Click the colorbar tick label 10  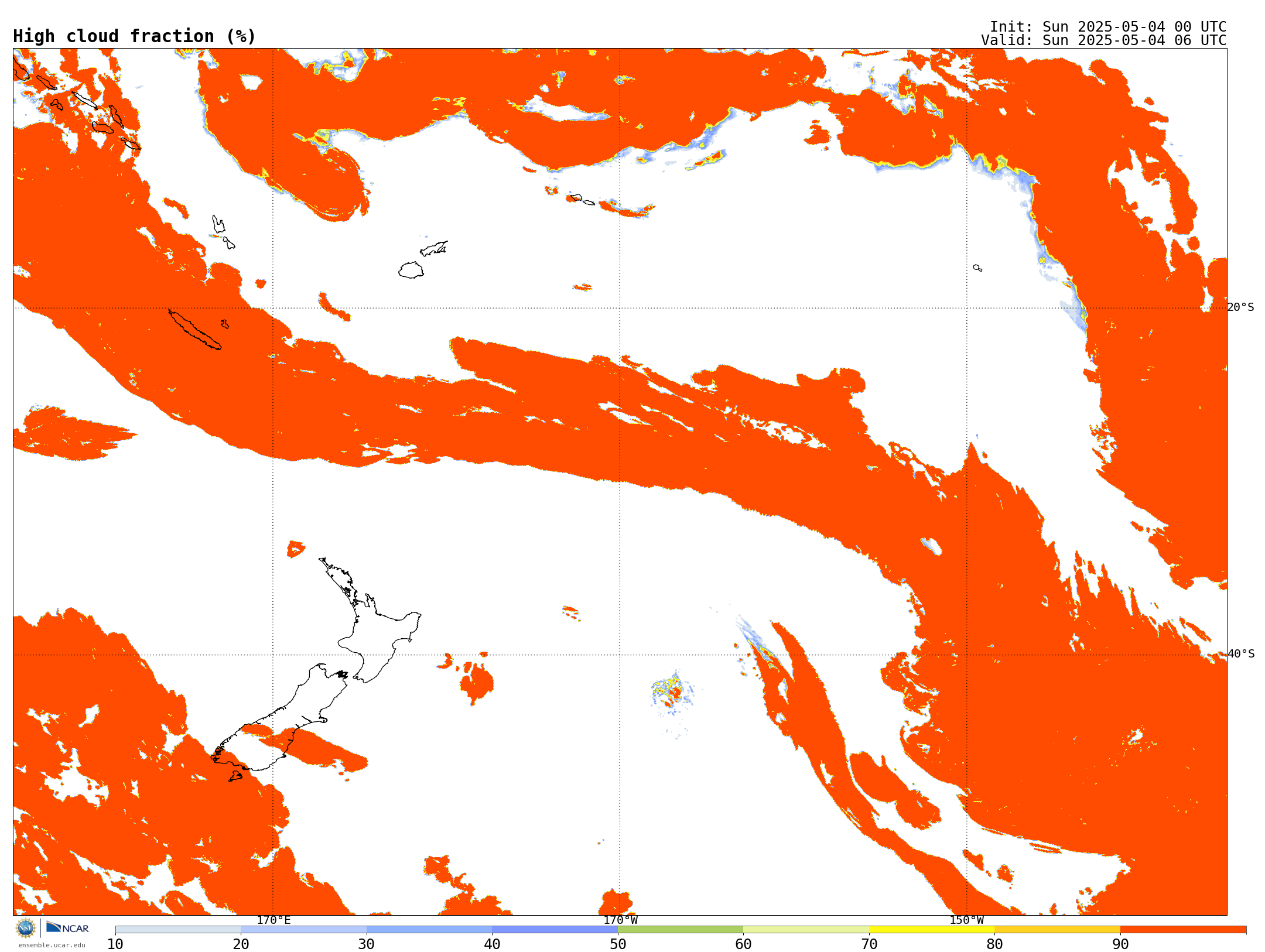tap(115, 944)
